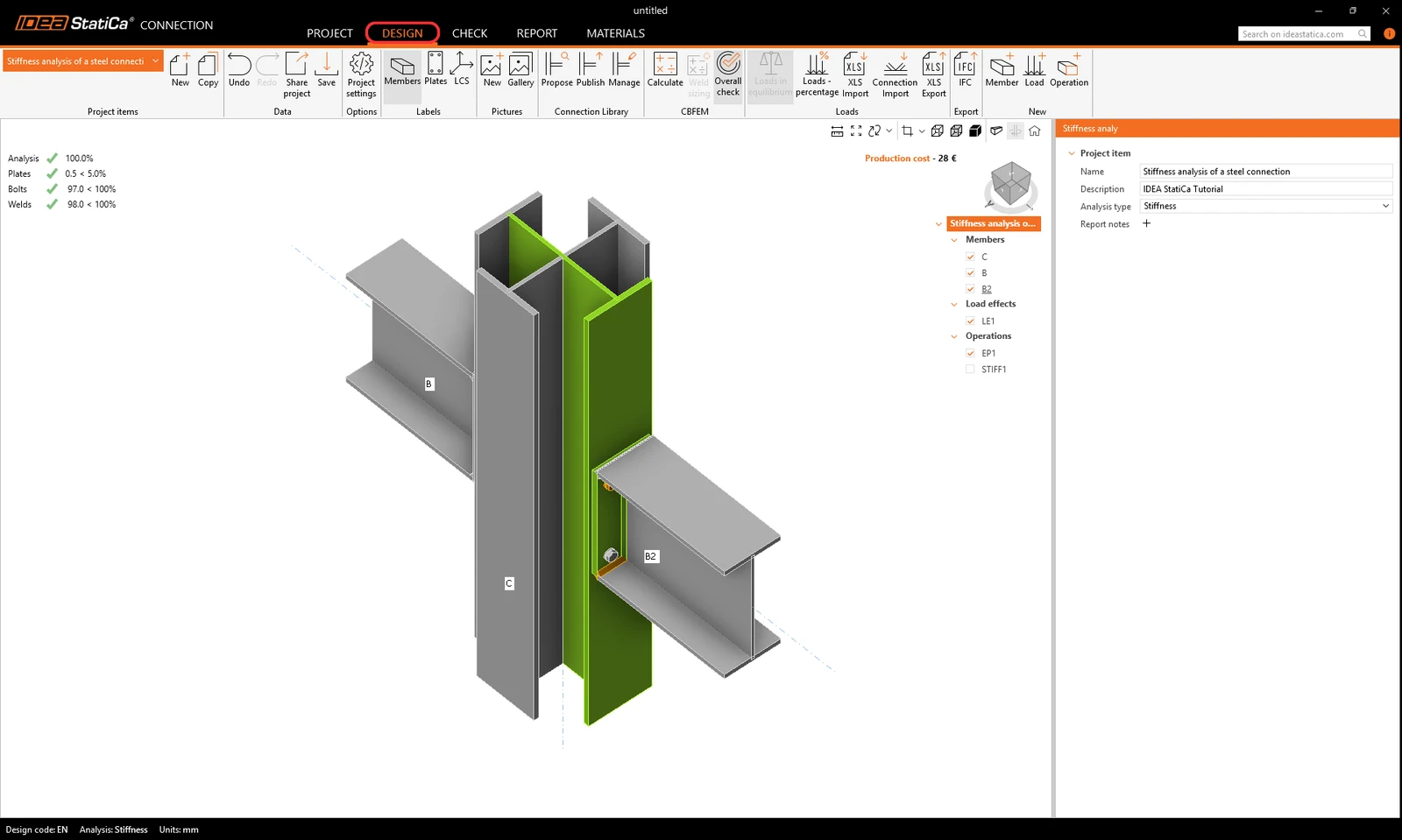This screenshot has height=840, width=1402.
Task: Open the Analysis type dropdown
Action: pos(1266,206)
